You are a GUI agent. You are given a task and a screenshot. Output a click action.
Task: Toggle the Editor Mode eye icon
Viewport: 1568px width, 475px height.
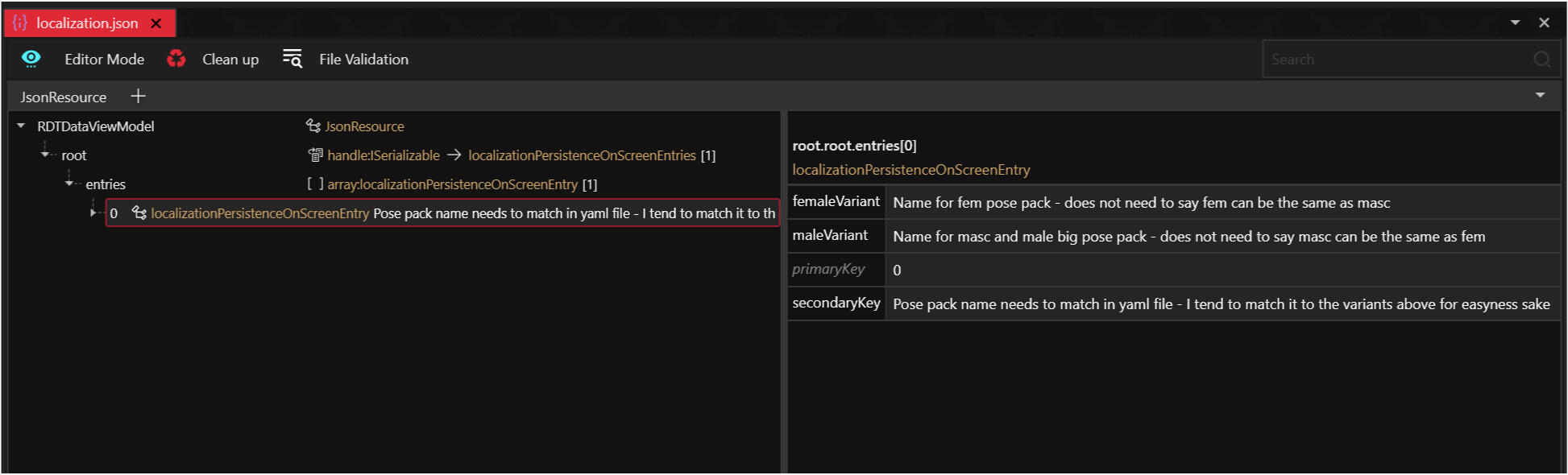31,59
